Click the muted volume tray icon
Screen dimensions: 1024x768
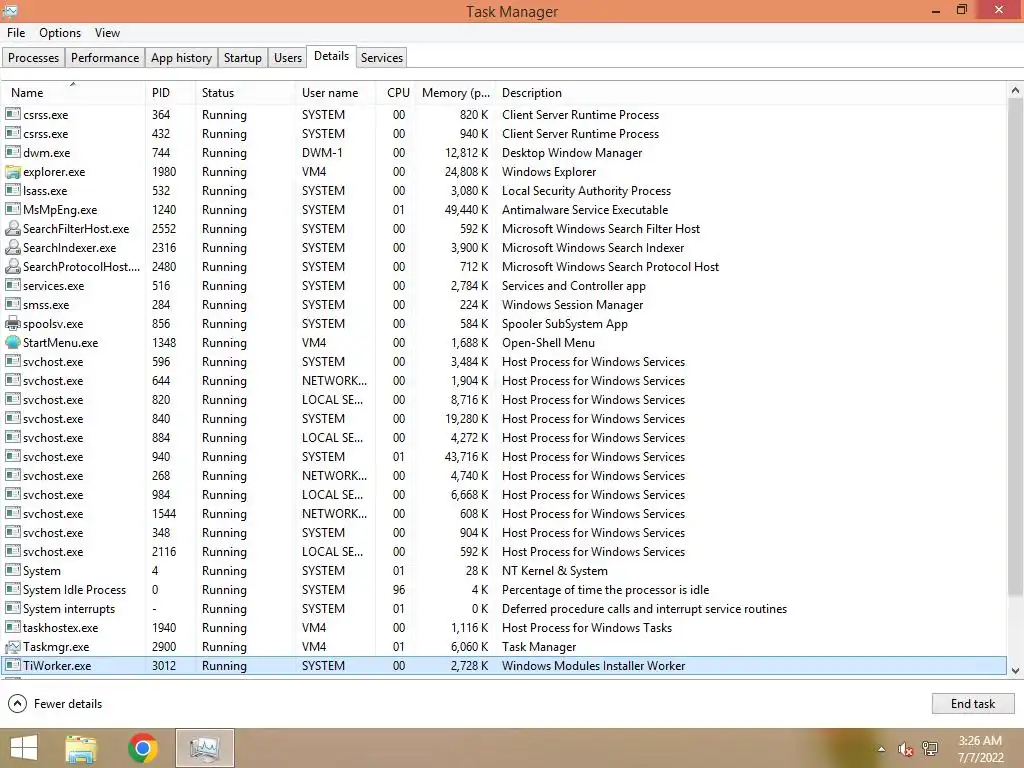pyautogui.click(x=905, y=749)
